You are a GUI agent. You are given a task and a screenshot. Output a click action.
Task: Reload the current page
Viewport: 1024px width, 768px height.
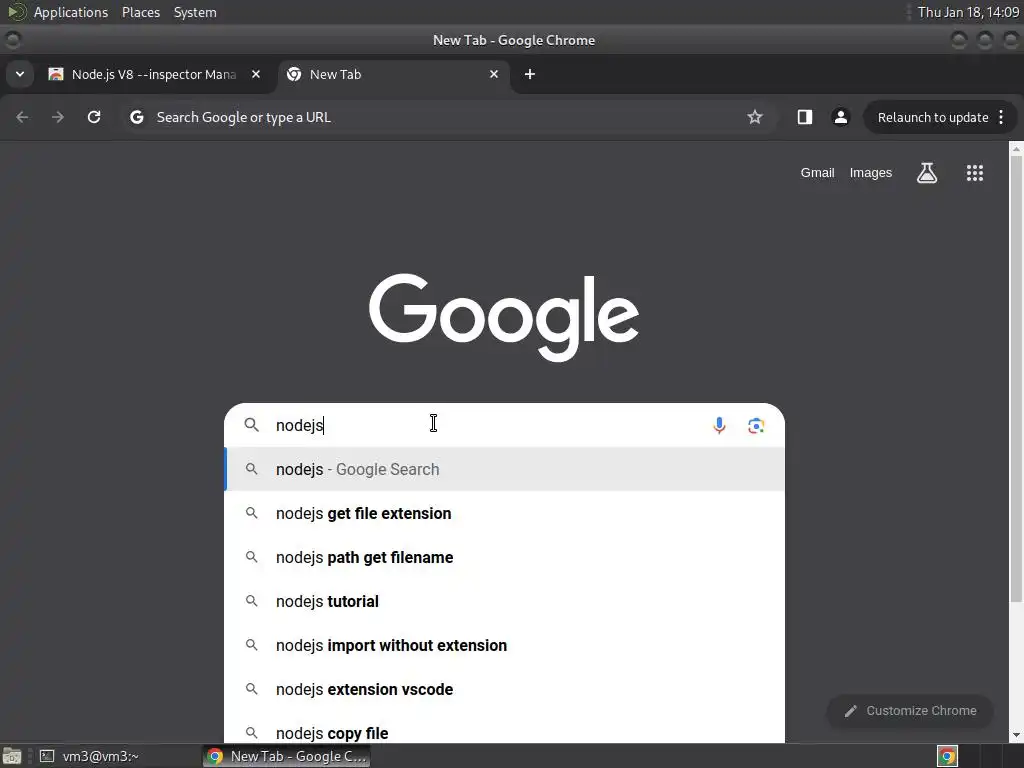point(94,117)
